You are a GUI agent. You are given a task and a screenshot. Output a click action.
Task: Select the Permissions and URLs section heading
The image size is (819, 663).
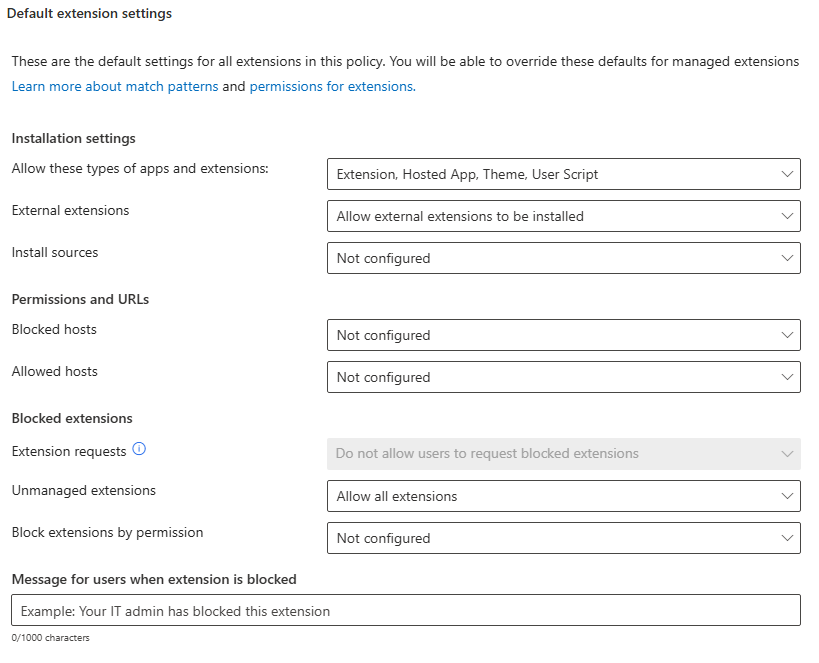click(80, 299)
